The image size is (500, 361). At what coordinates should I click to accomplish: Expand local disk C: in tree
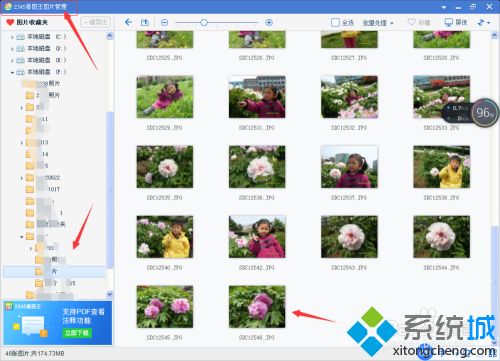[12, 37]
